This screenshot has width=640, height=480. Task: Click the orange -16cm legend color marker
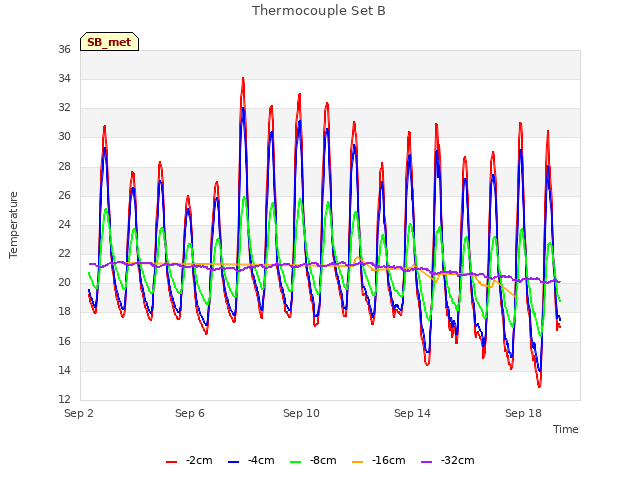pyautogui.click(x=358, y=462)
